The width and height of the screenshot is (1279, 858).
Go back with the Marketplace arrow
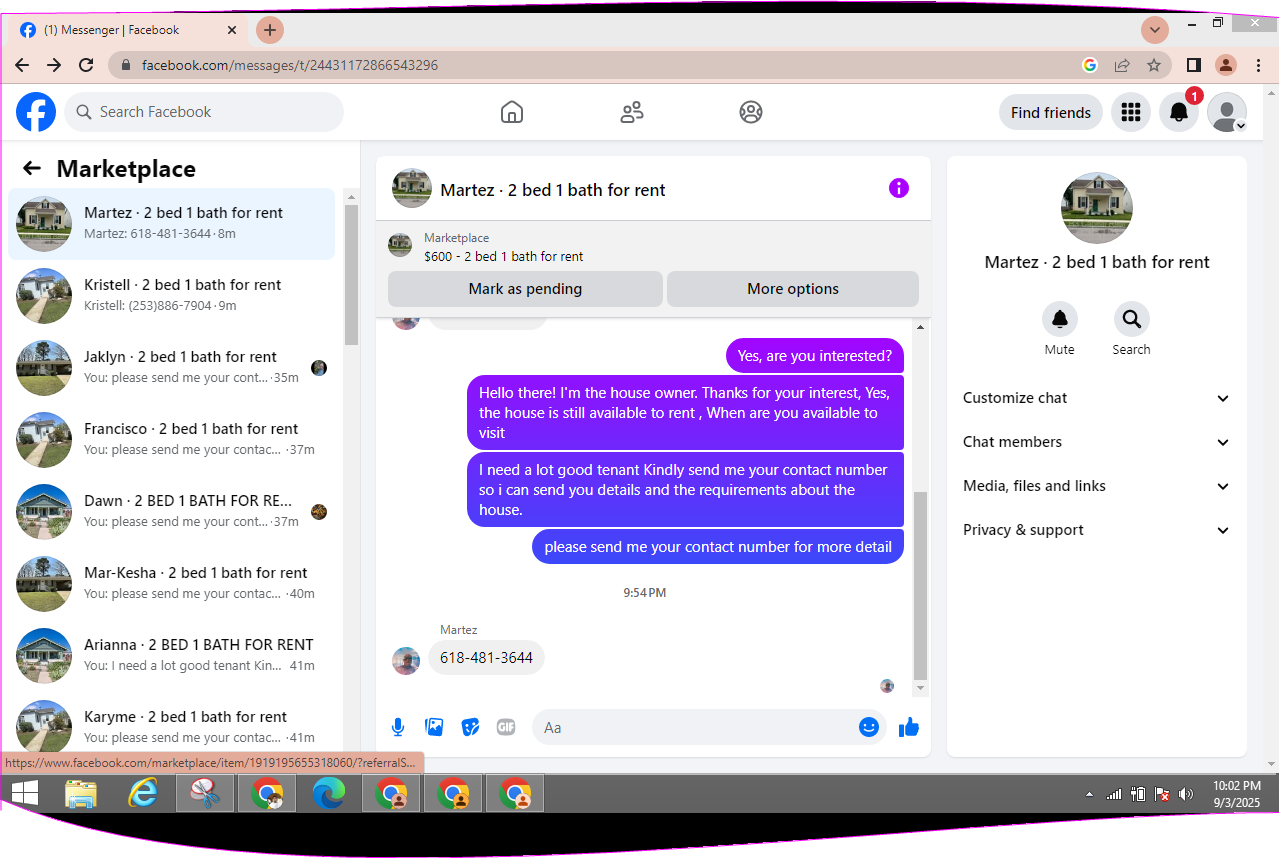[32, 168]
